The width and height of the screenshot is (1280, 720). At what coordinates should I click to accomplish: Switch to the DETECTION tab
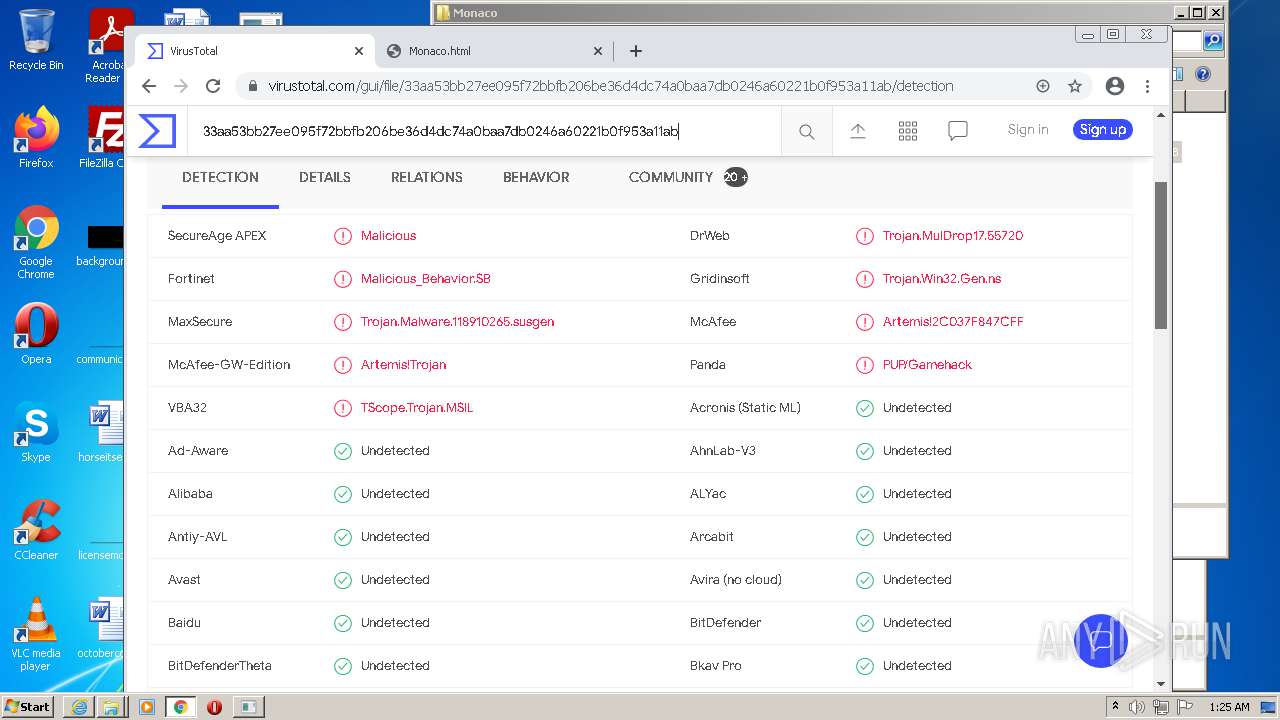[x=220, y=177]
